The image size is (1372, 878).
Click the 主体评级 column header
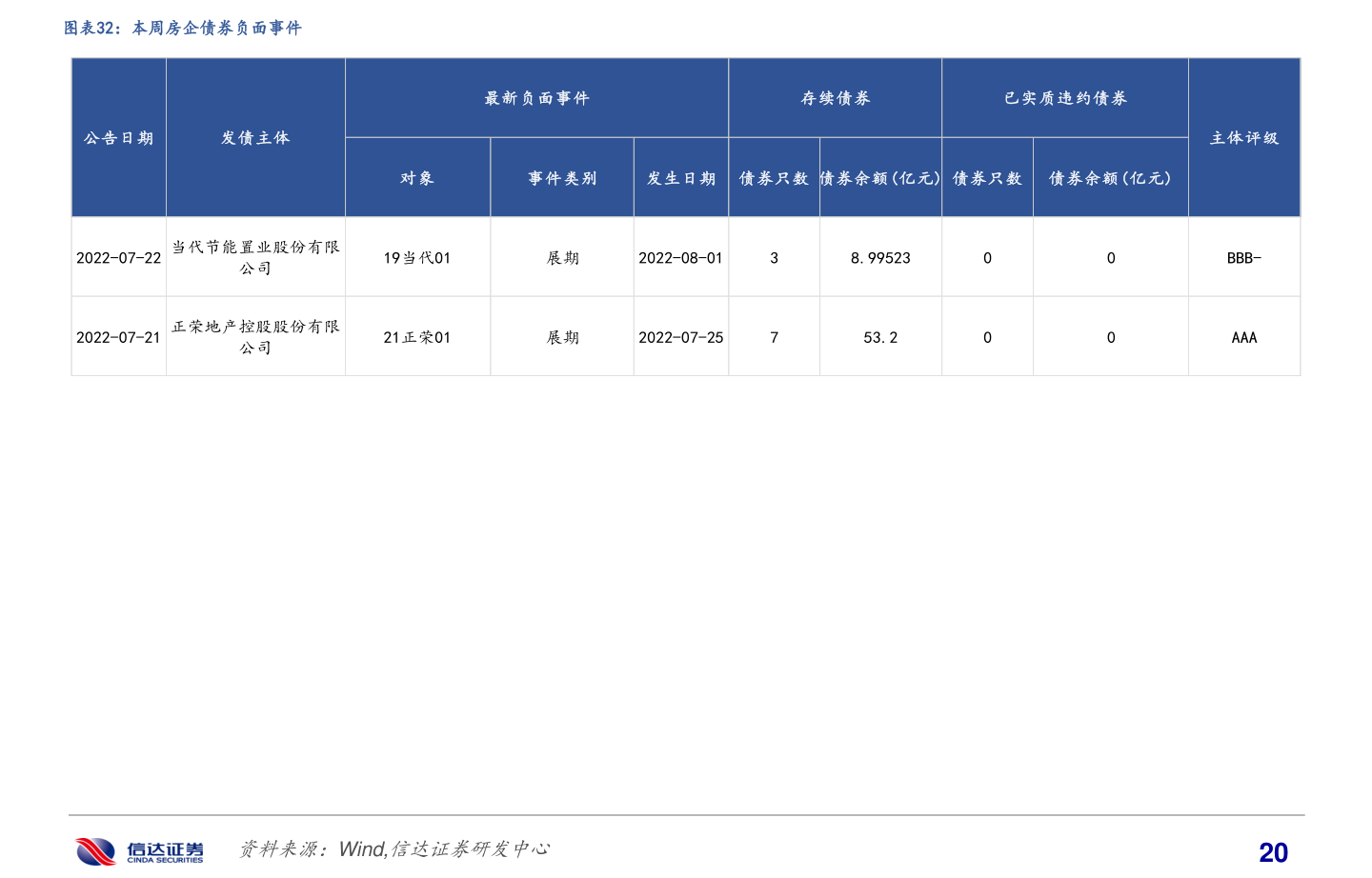[1243, 137]
